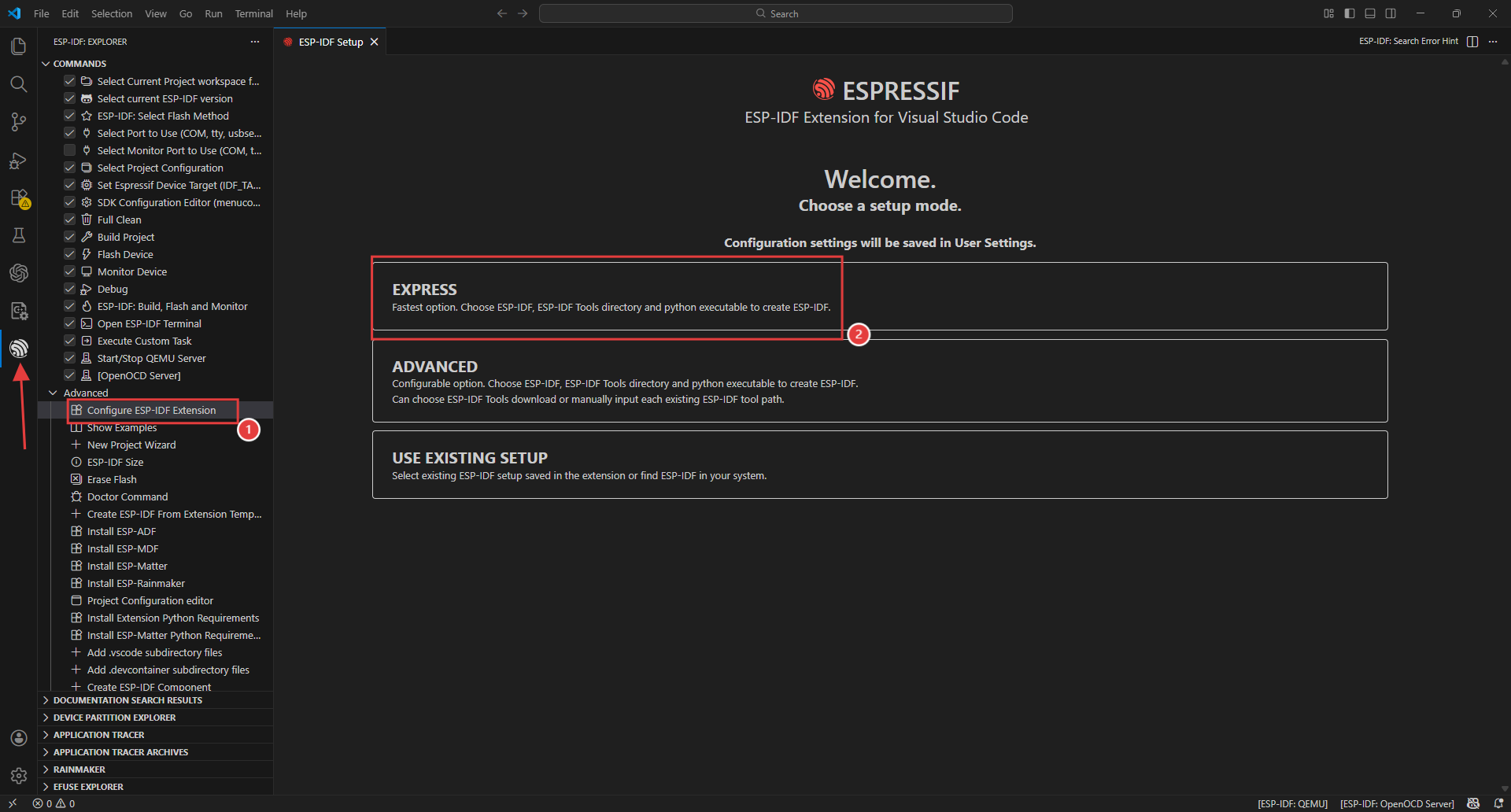Expand Documentation Search Results section

(127, 700)
